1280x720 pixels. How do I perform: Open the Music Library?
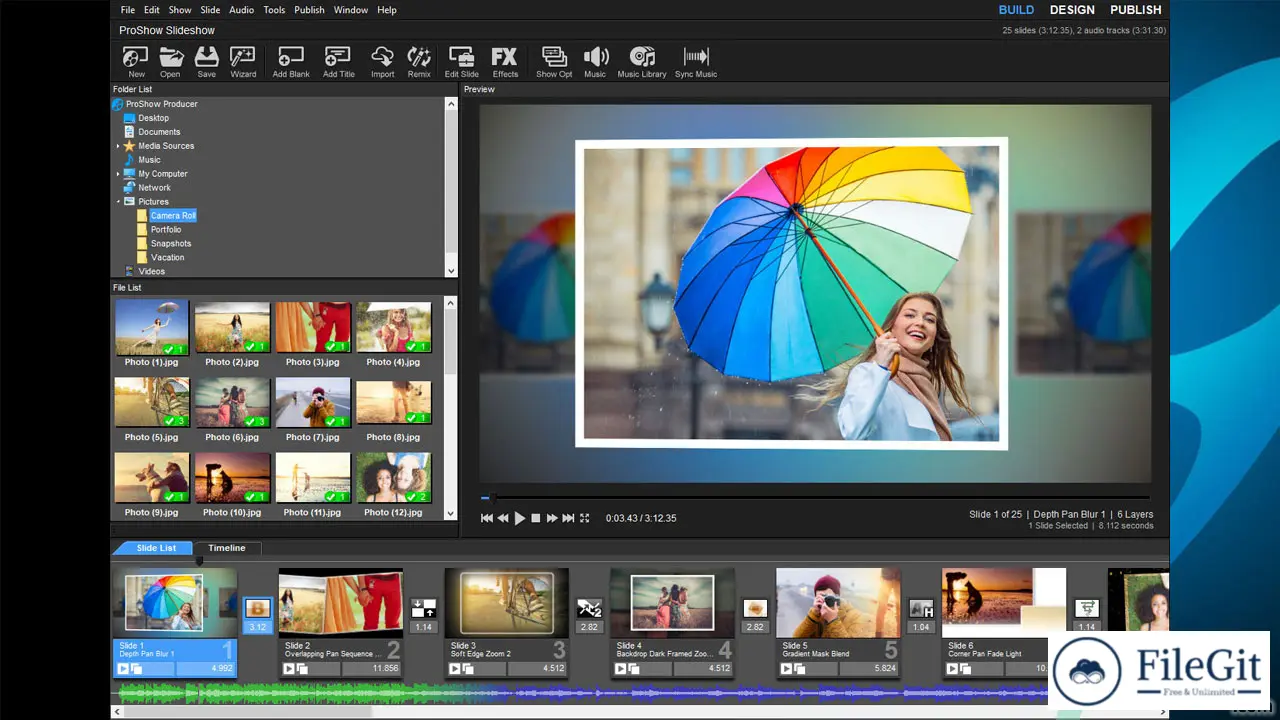pyautogui.click(x=642, y=61)
